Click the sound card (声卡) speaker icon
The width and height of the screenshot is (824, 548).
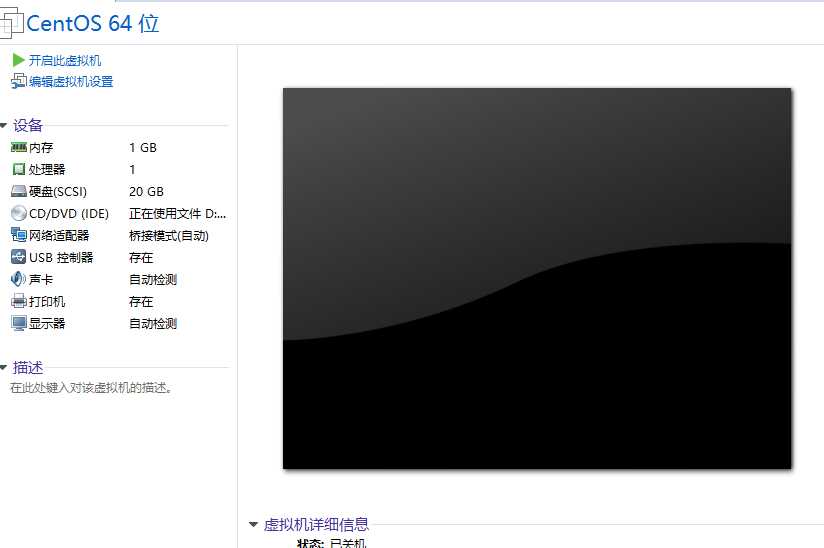pos(18,279)
